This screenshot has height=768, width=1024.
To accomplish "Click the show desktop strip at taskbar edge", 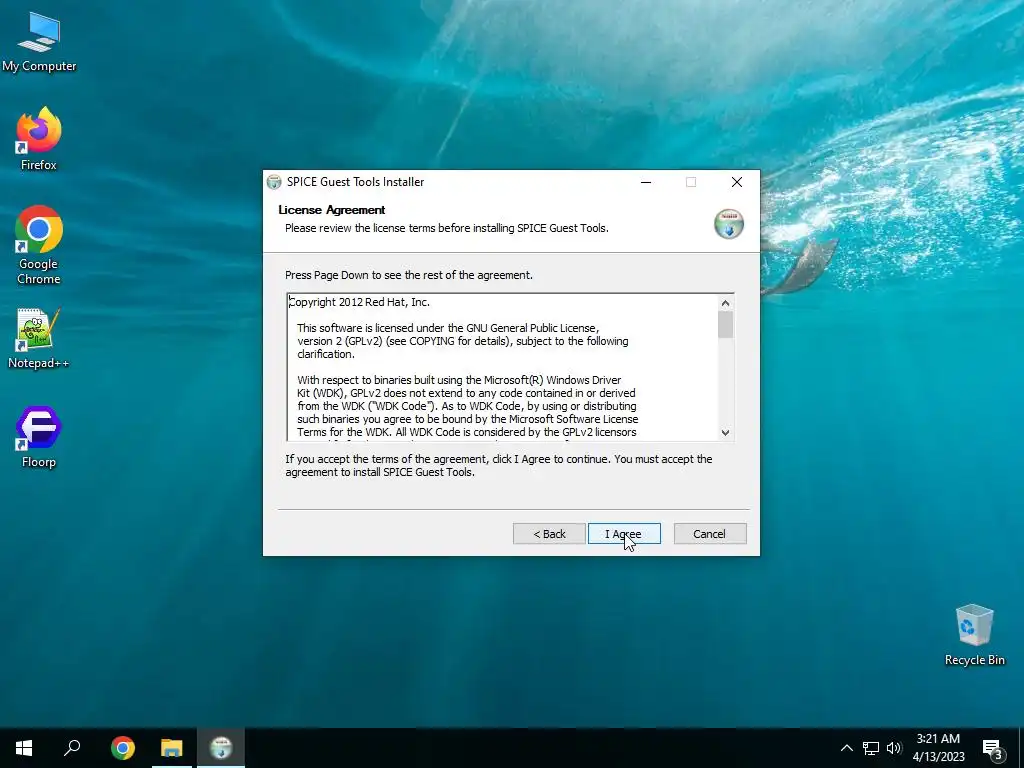I will [x=1021, y=748].
